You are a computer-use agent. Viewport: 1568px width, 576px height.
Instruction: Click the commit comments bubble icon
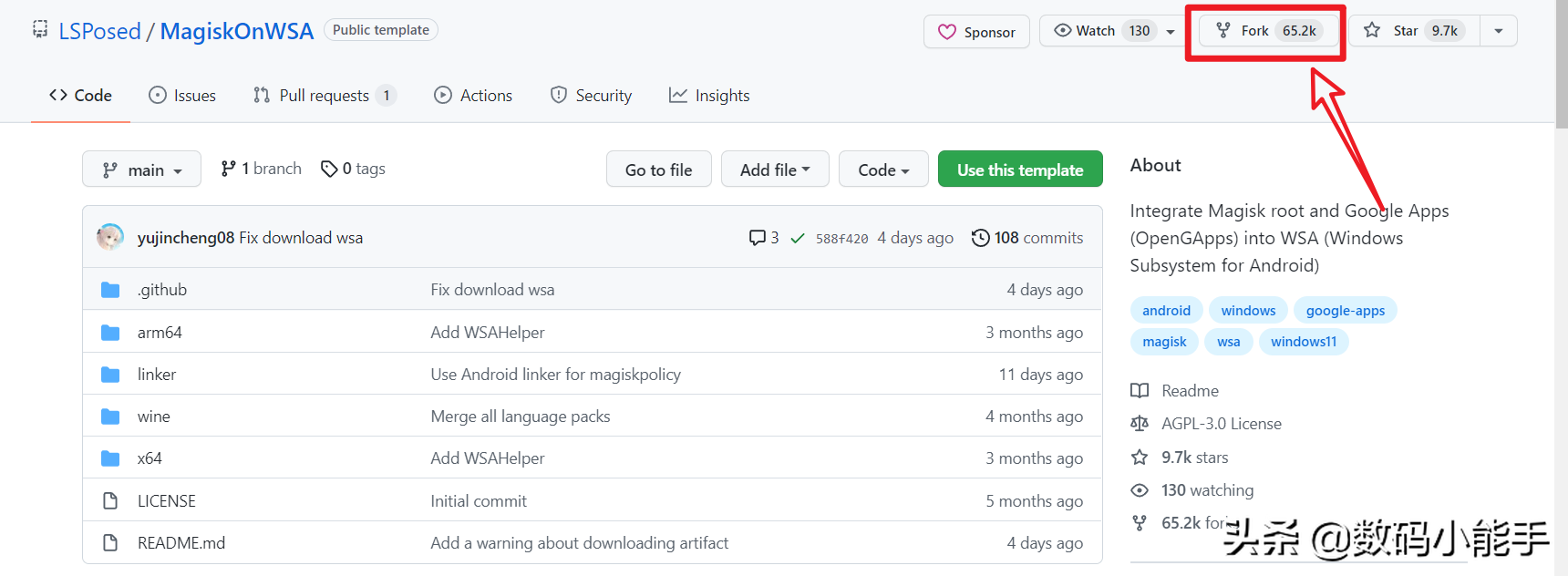(757, 238)
